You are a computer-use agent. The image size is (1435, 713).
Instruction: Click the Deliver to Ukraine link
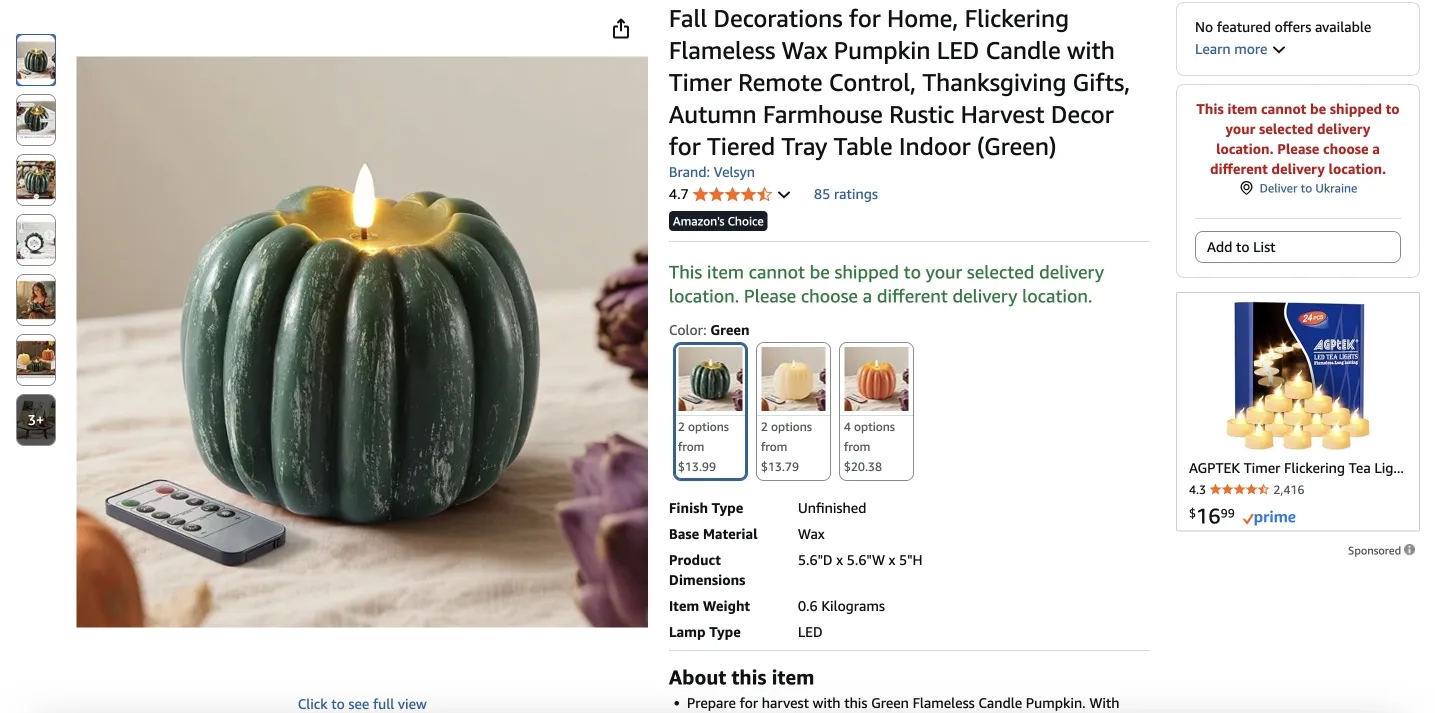1307,188
